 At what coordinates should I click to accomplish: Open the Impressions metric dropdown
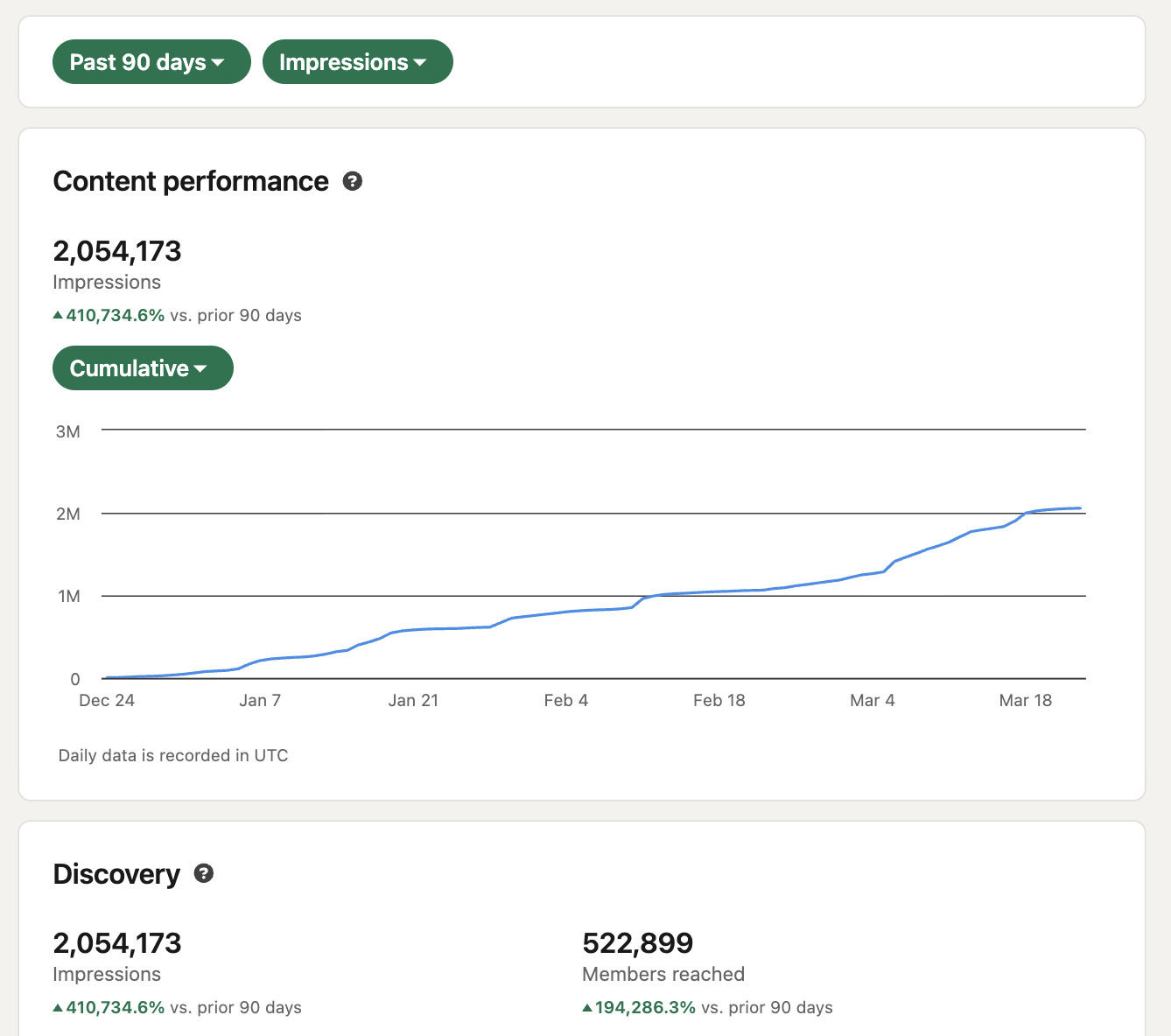[x=357, y=61]
